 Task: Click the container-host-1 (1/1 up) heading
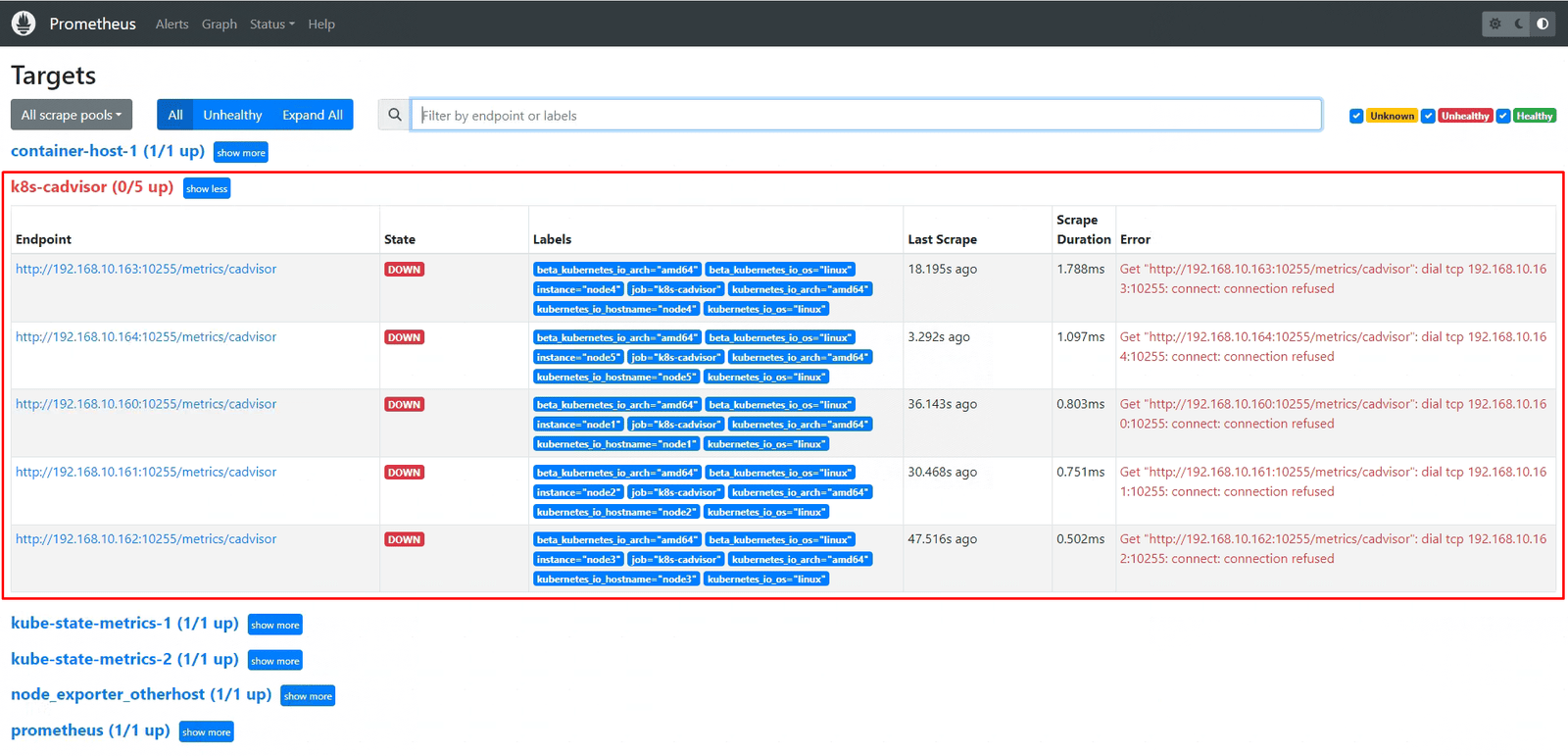[108, 151]
